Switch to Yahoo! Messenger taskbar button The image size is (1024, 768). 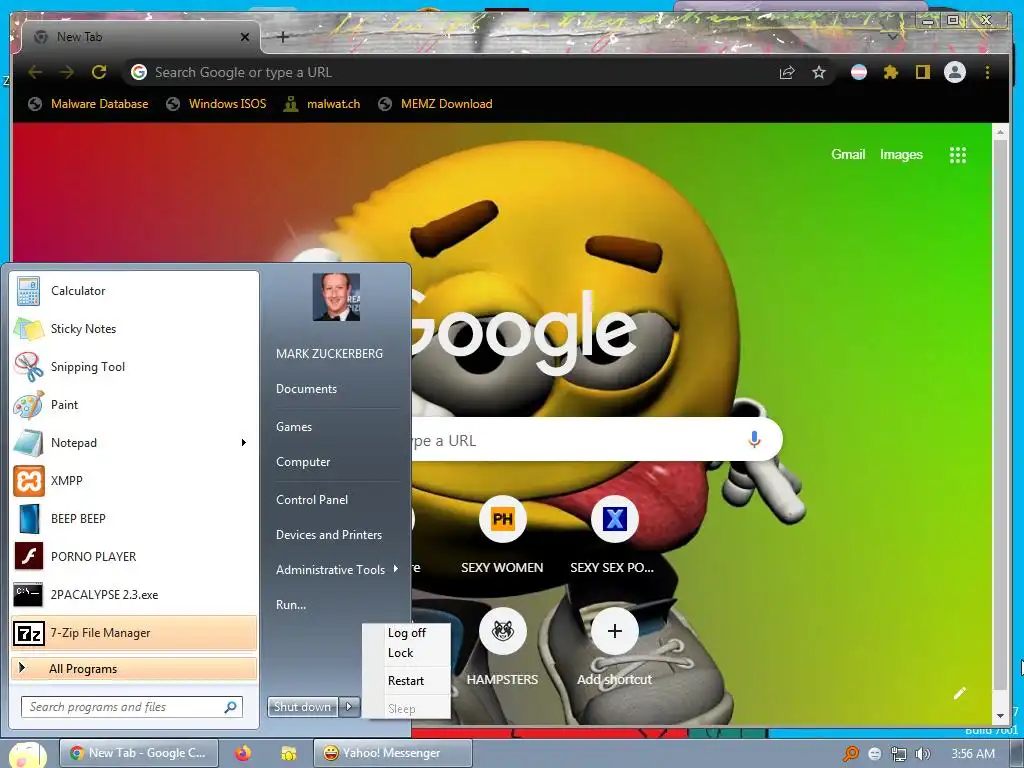pyautogui.click(x=392, y=754)
